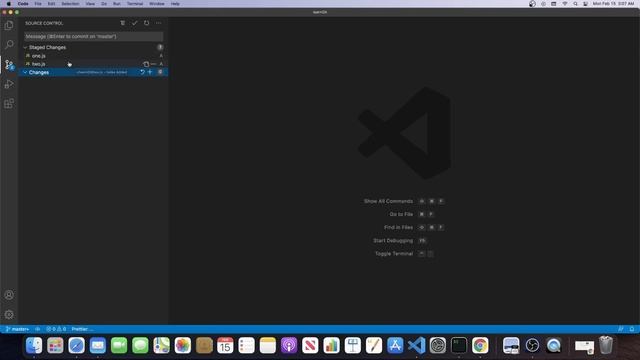Open the File menu
Viewport: 640px width, 360px height.
[38, 4]
